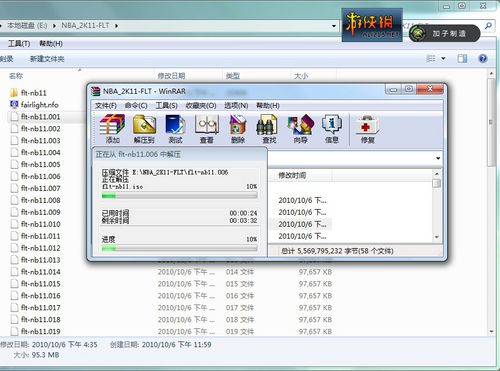Screen dimensions: 500x371
Task: Click the WinRAR title bar books icon
Action: tap(96, 91)
